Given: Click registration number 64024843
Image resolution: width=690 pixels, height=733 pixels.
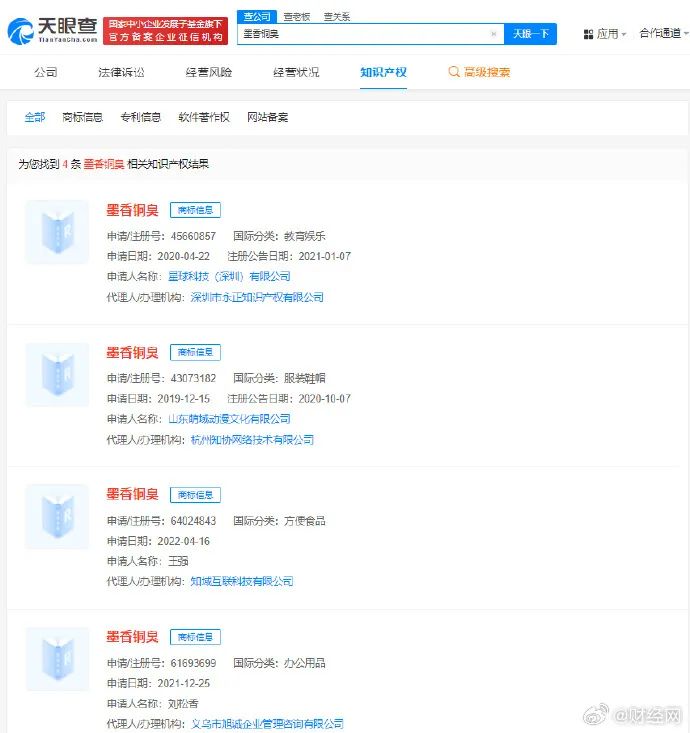Looking at the screenshot, I should (193, 521).
